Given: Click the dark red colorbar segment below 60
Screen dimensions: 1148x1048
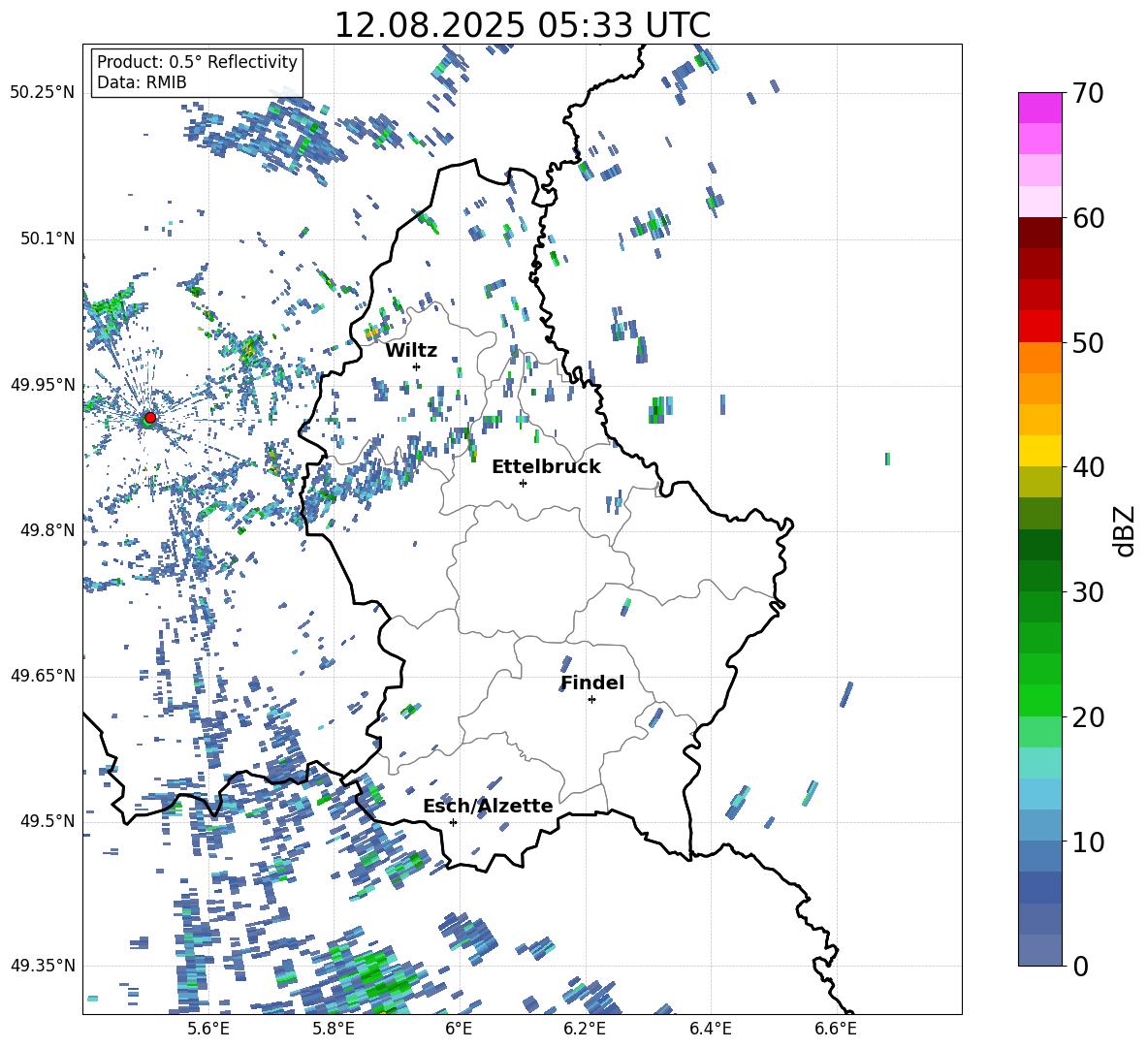Looking at the screenshot, I should [1039, 233].
